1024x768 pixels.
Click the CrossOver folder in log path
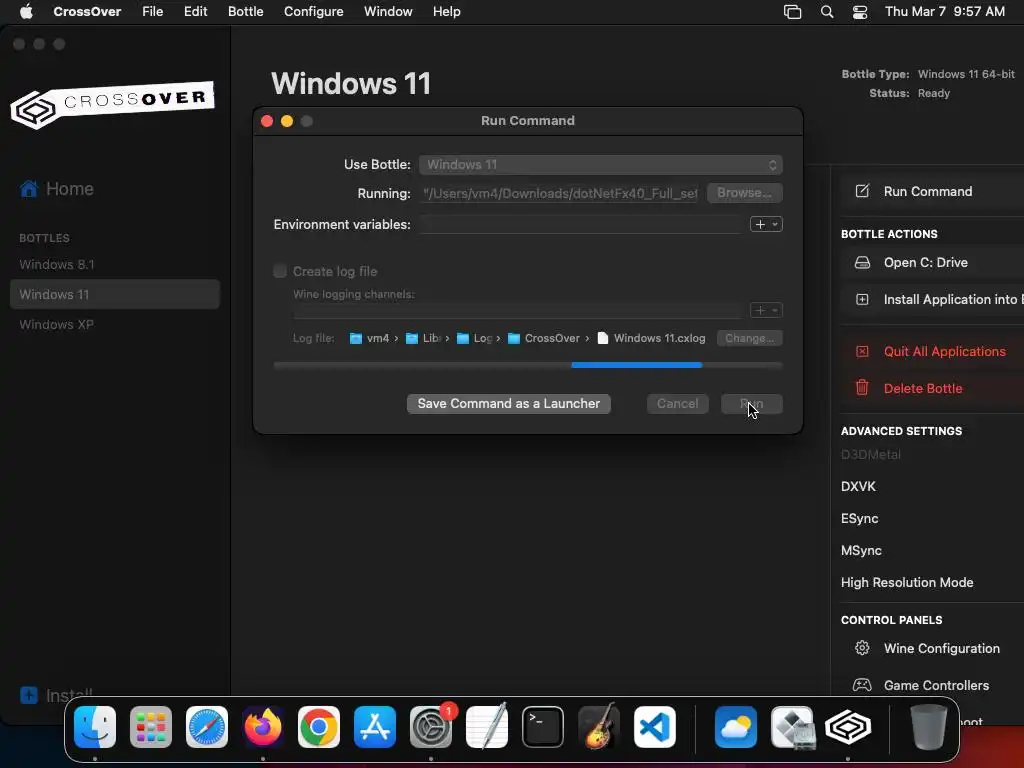click(x=544, y=338)
